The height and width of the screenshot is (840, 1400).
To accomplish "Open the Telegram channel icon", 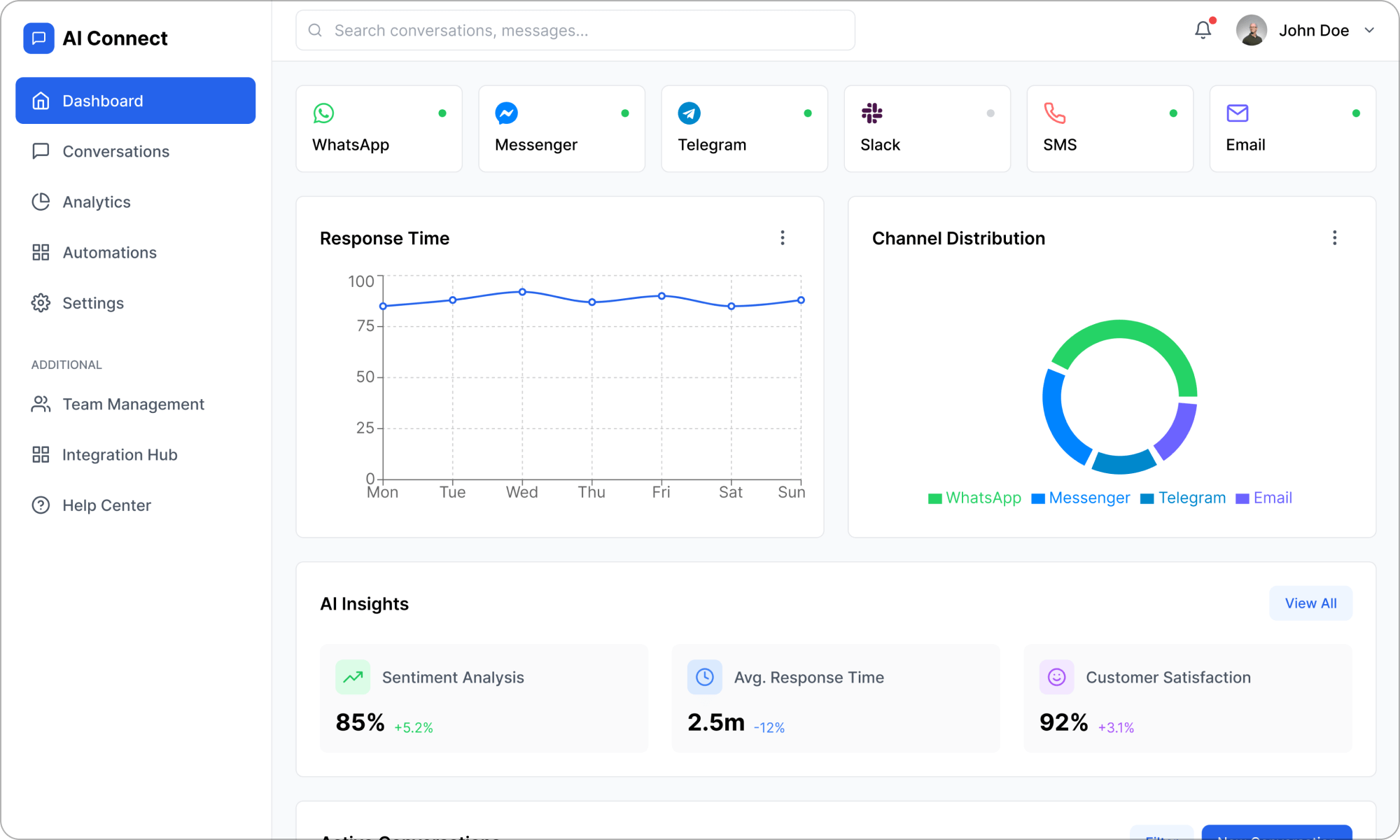I will [689, 113].
